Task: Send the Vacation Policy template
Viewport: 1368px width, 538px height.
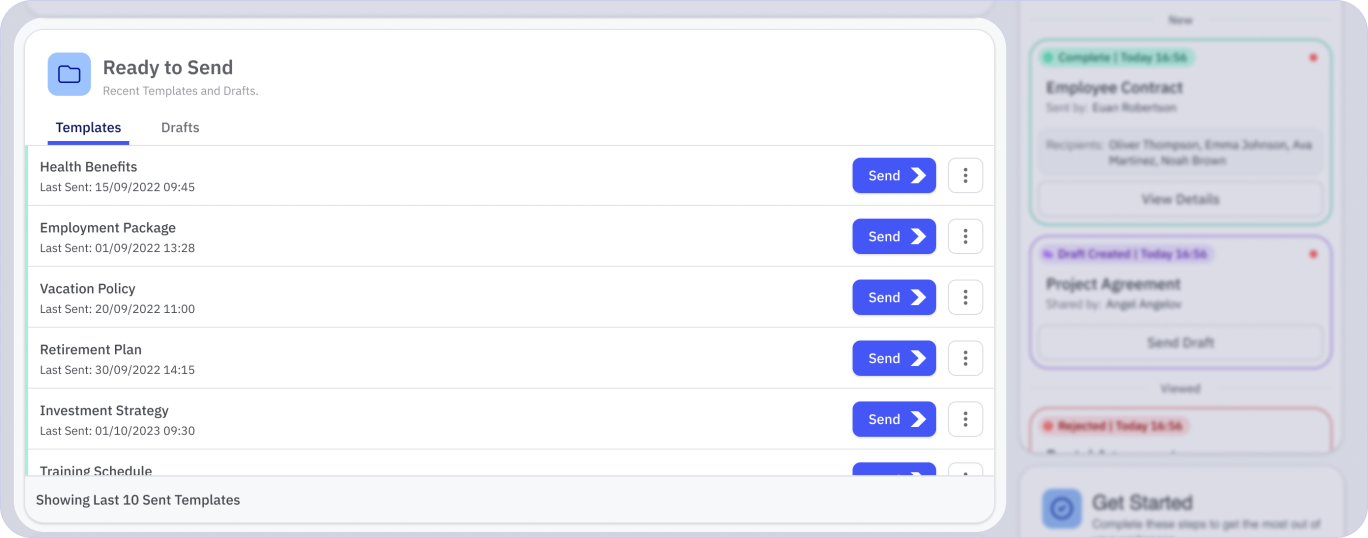Action: click(x=894, y=298)
